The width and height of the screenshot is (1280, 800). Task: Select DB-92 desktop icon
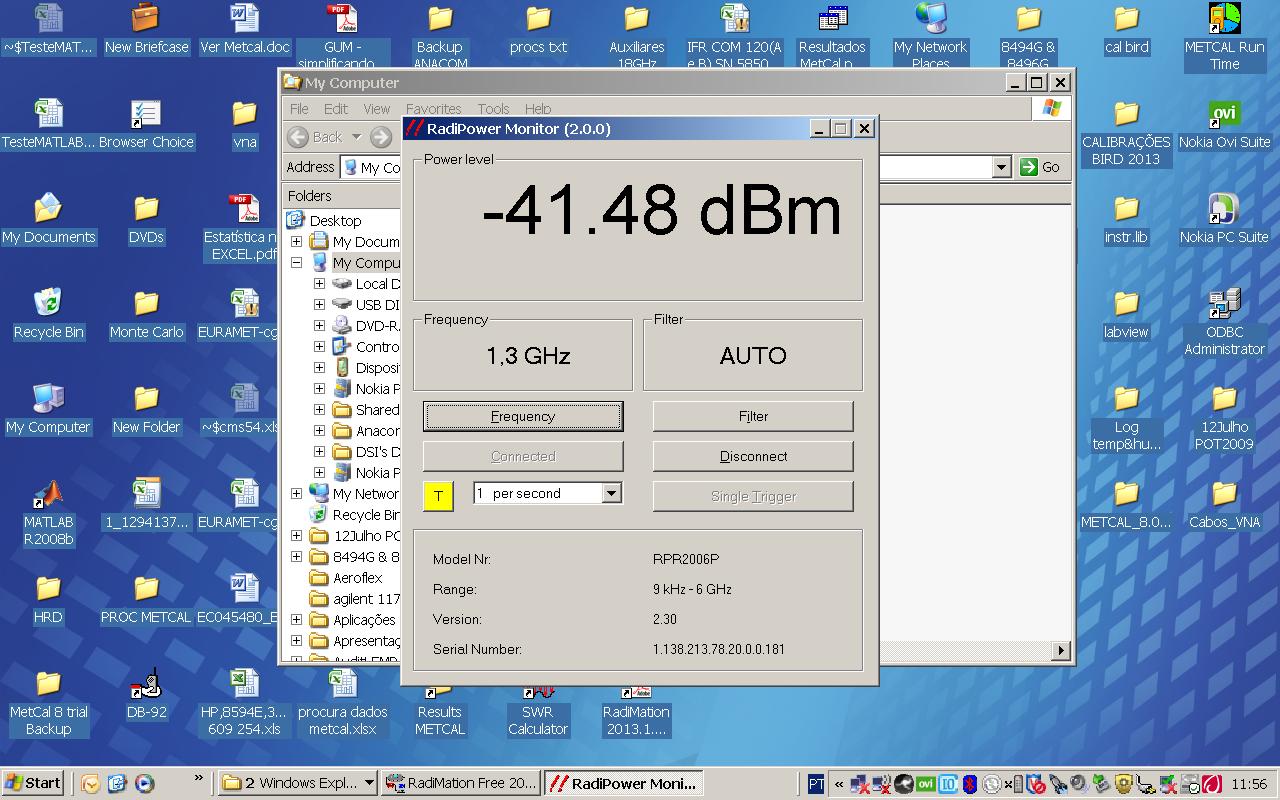point(146,695)
